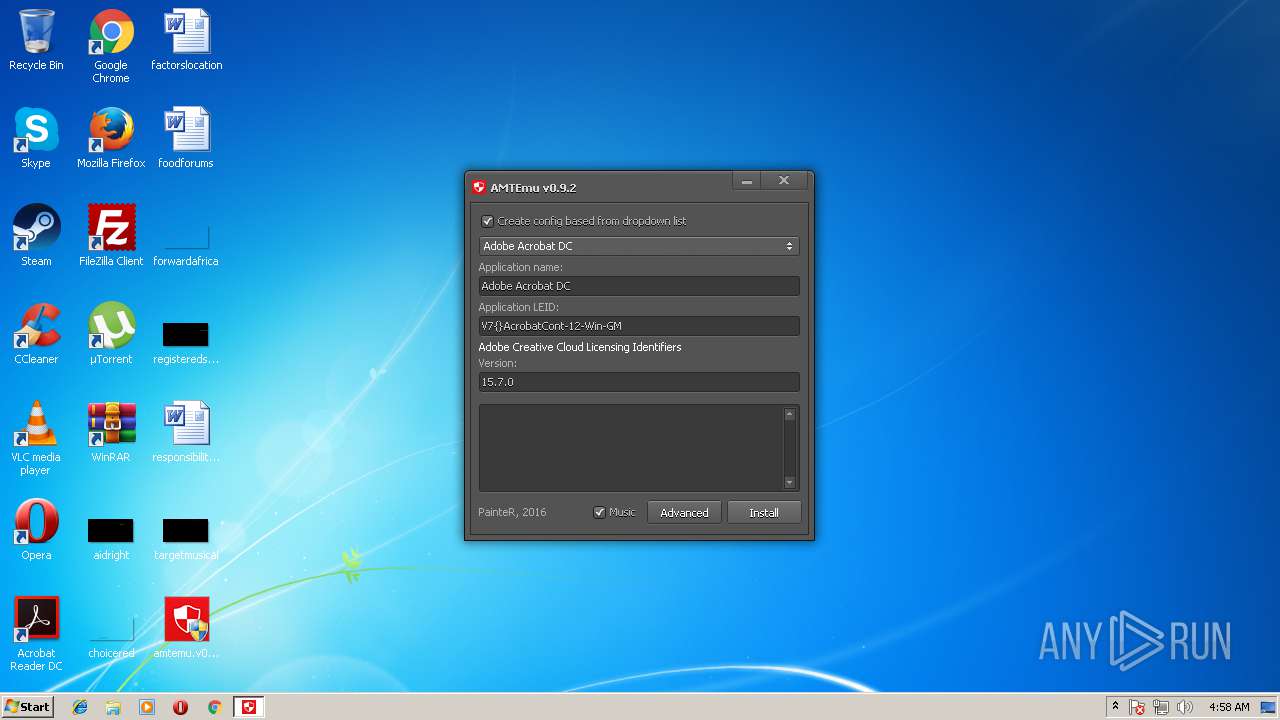Click the Install button
1280x720 pixels.
[764, 512]
